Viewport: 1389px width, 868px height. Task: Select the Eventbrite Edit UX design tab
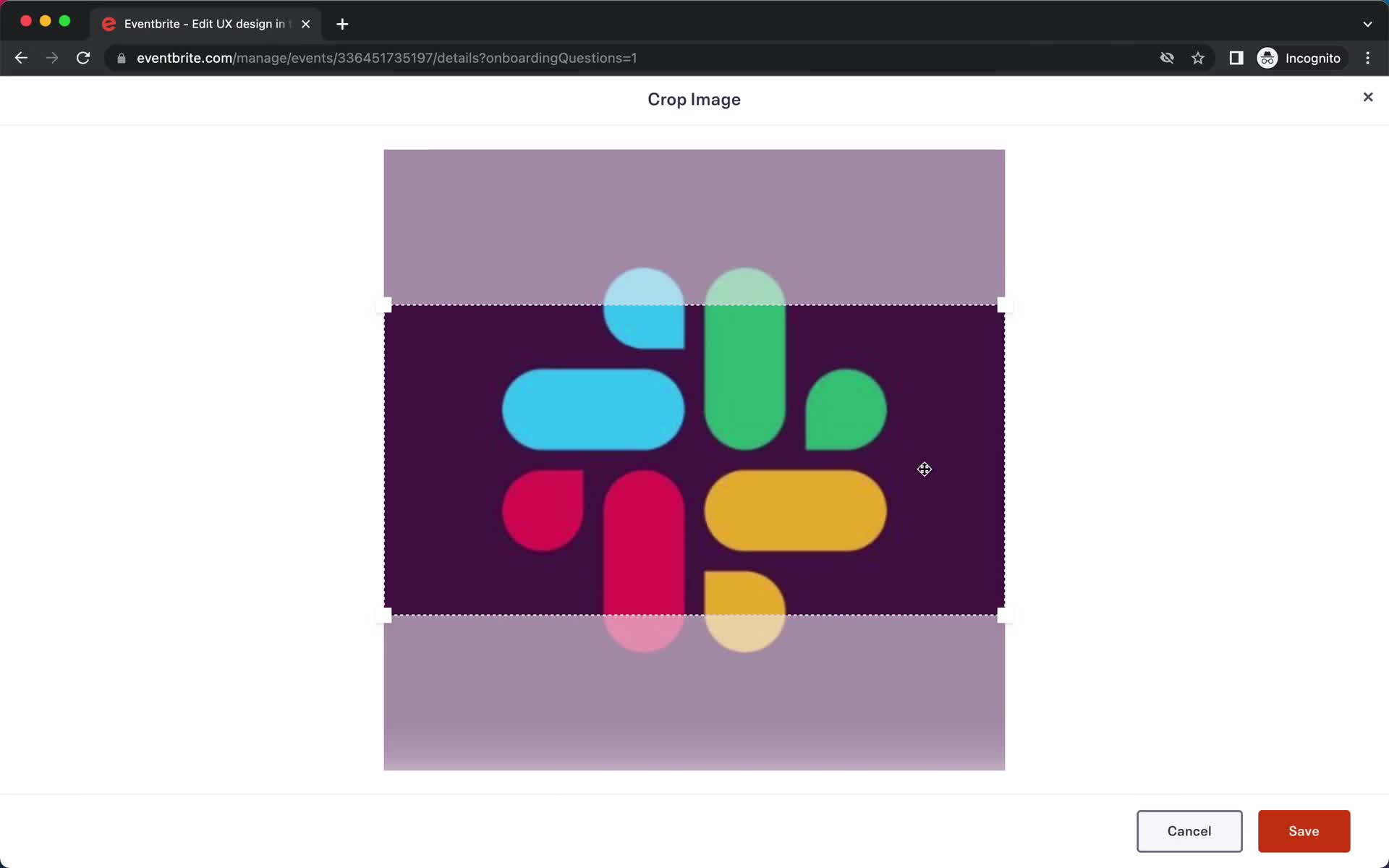206,24
